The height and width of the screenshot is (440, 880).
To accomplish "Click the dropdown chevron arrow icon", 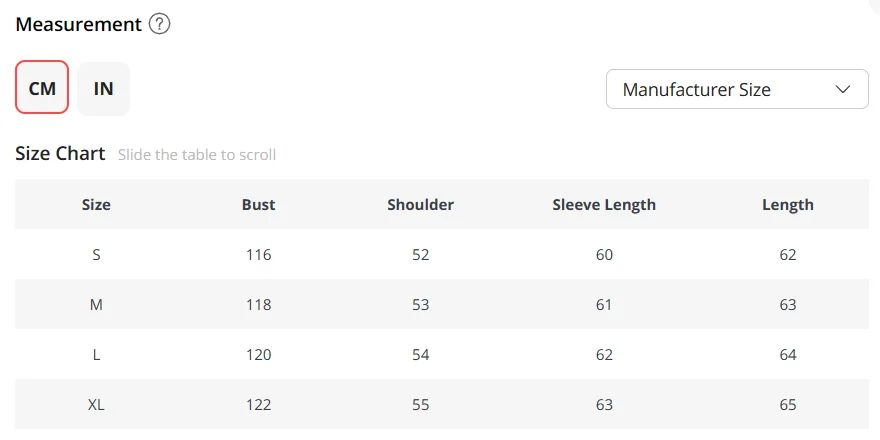I will pos(843,89).
